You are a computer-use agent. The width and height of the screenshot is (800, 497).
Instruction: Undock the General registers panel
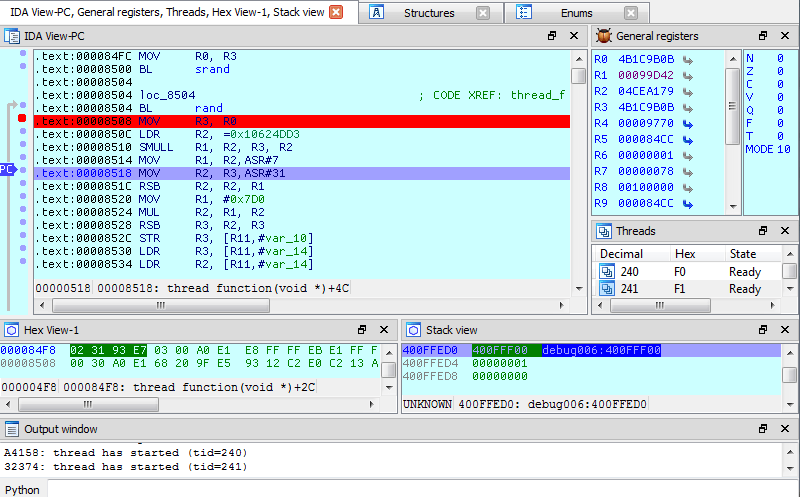tap(763, 36)
